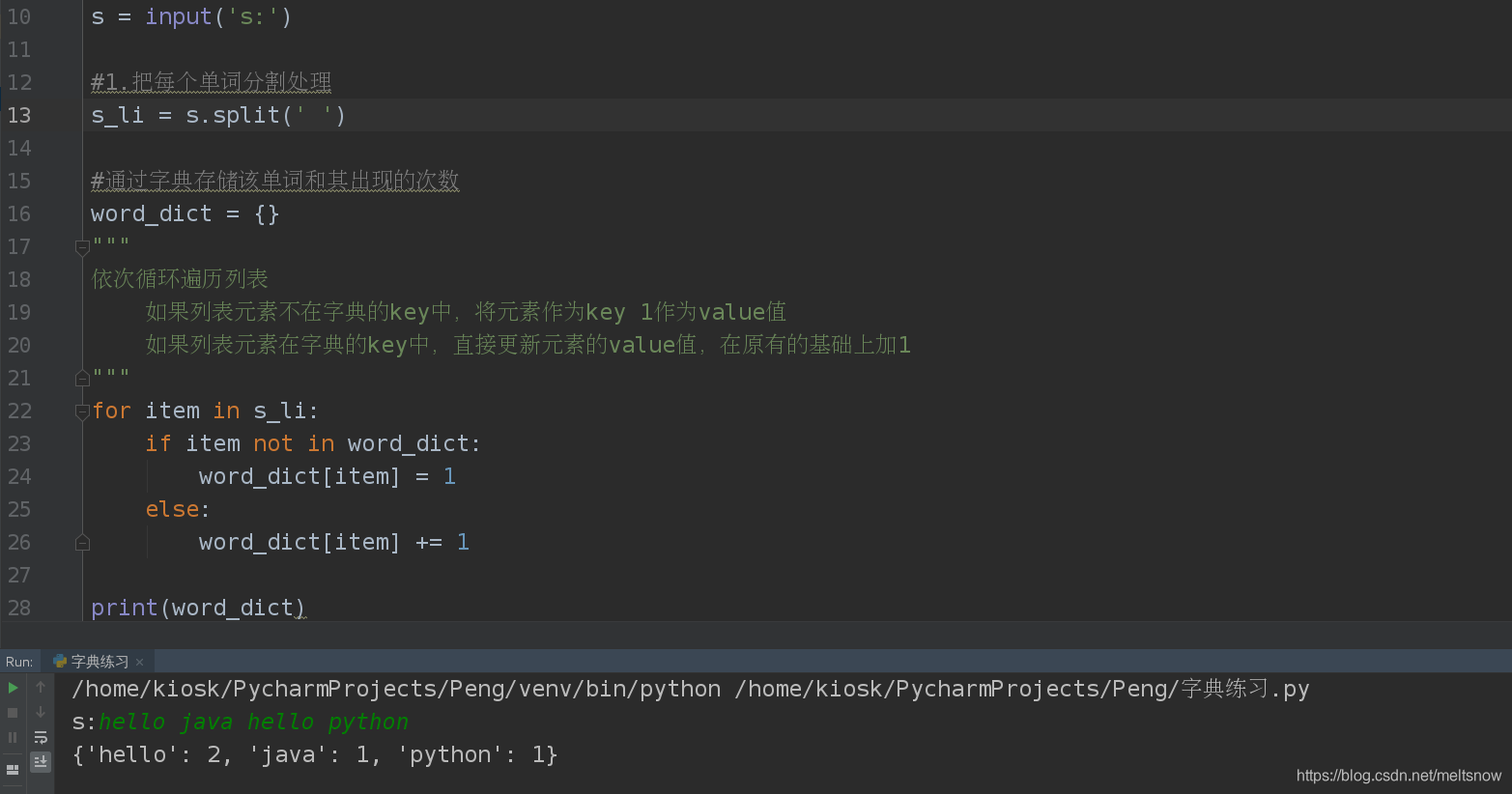Click word_dict[item] = 1 assignment line

328,476
